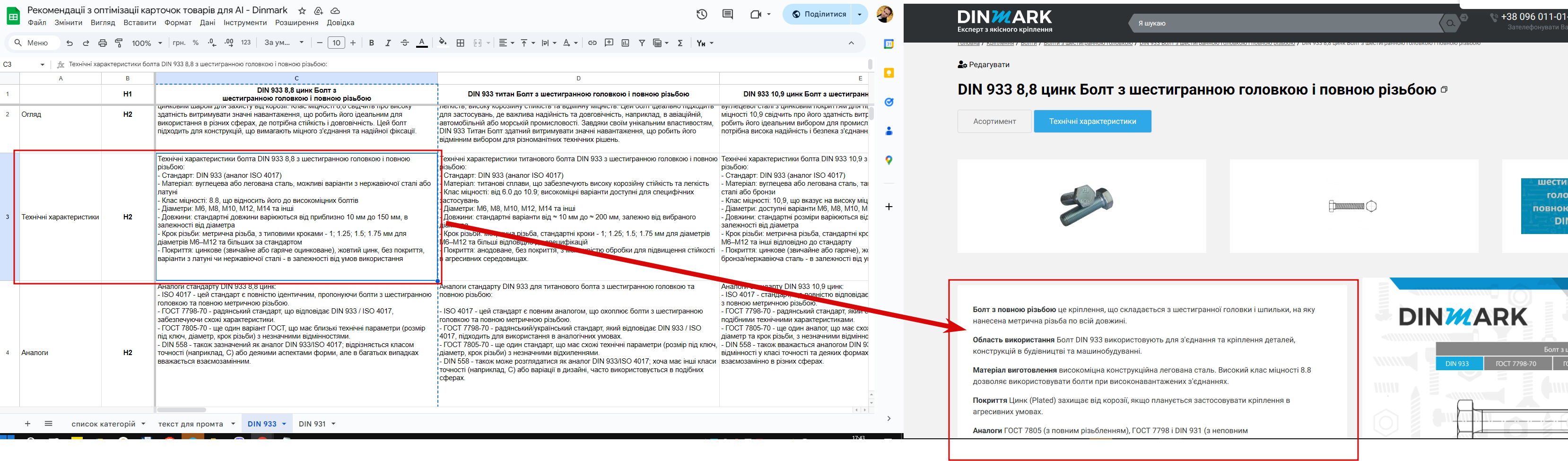Open vertical align dropdown
1568x461 pixels.
[x=527, y=43]
